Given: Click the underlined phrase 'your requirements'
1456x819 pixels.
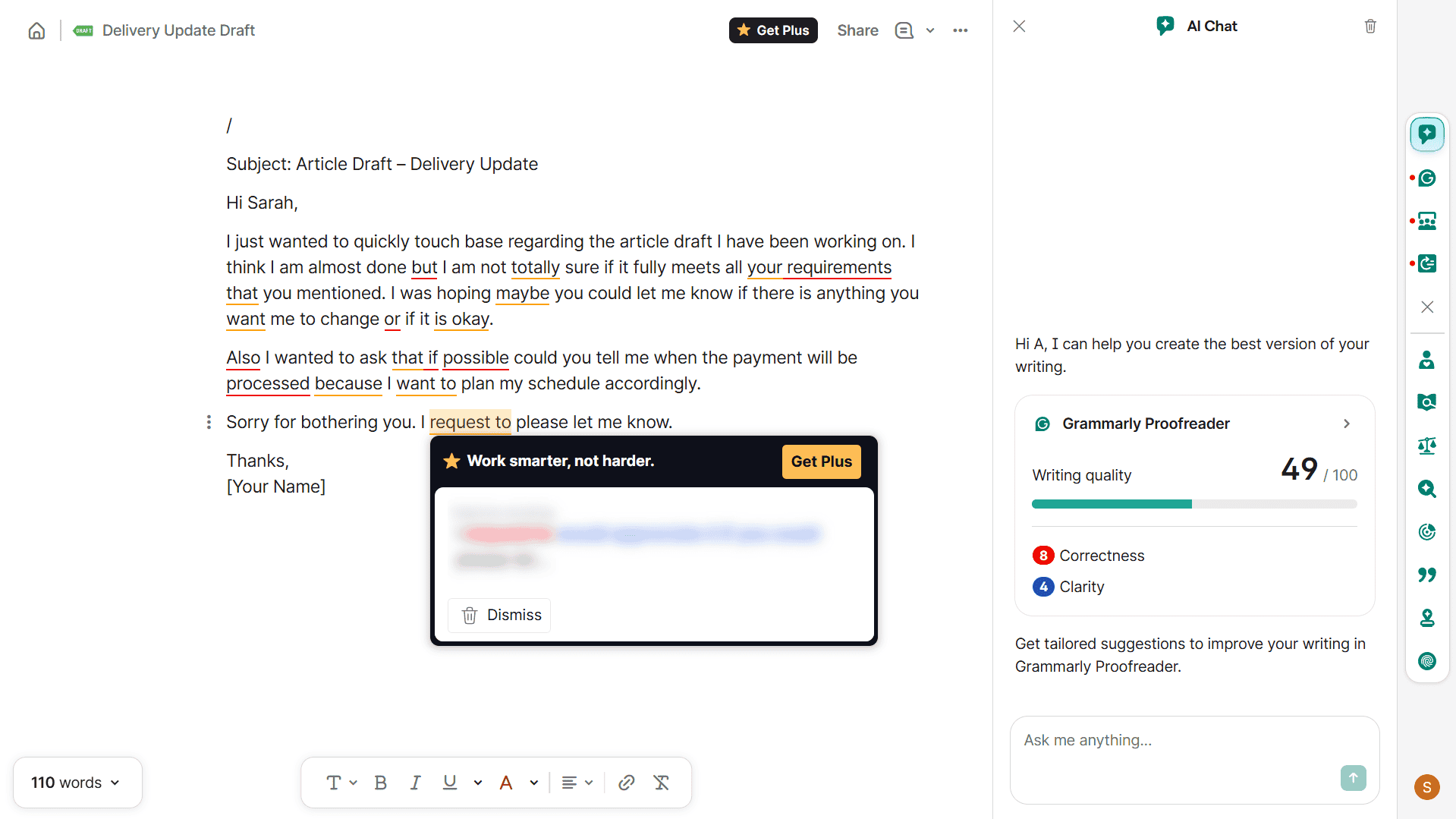Looking at the screenshot, I should point(819,267).
